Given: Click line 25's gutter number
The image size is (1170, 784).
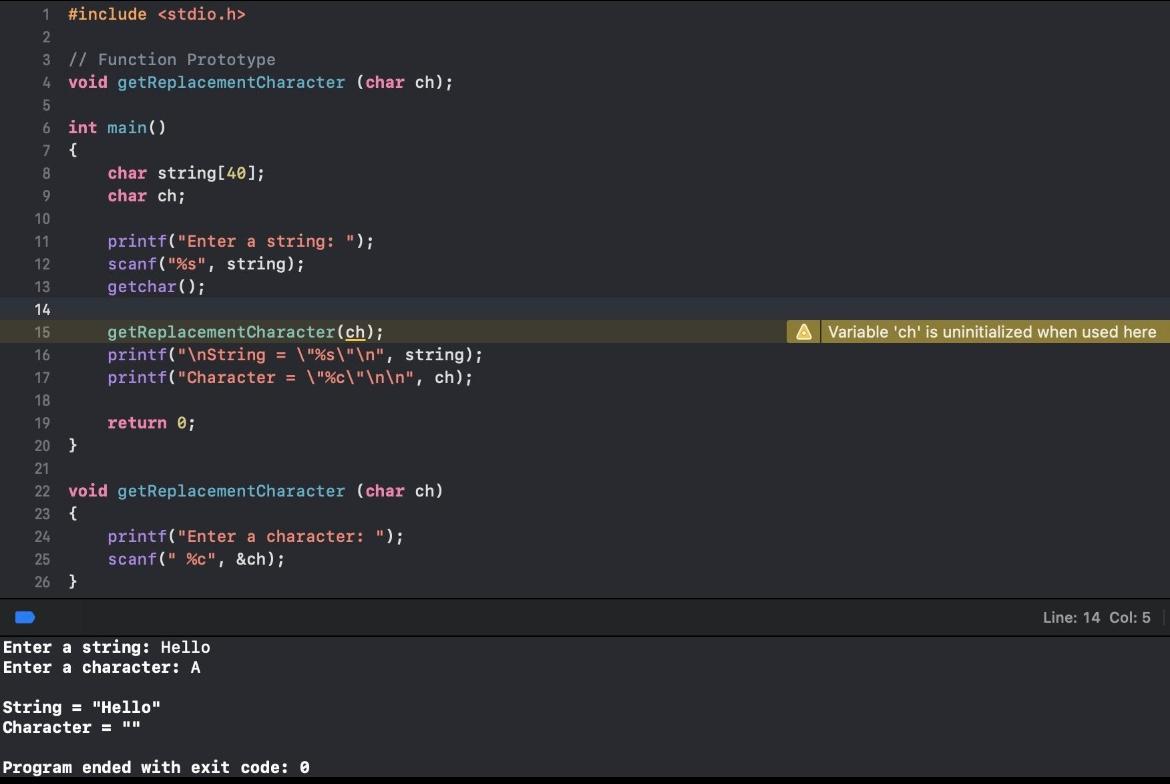Looking at the screenshot, I should [x=42, y=559].
